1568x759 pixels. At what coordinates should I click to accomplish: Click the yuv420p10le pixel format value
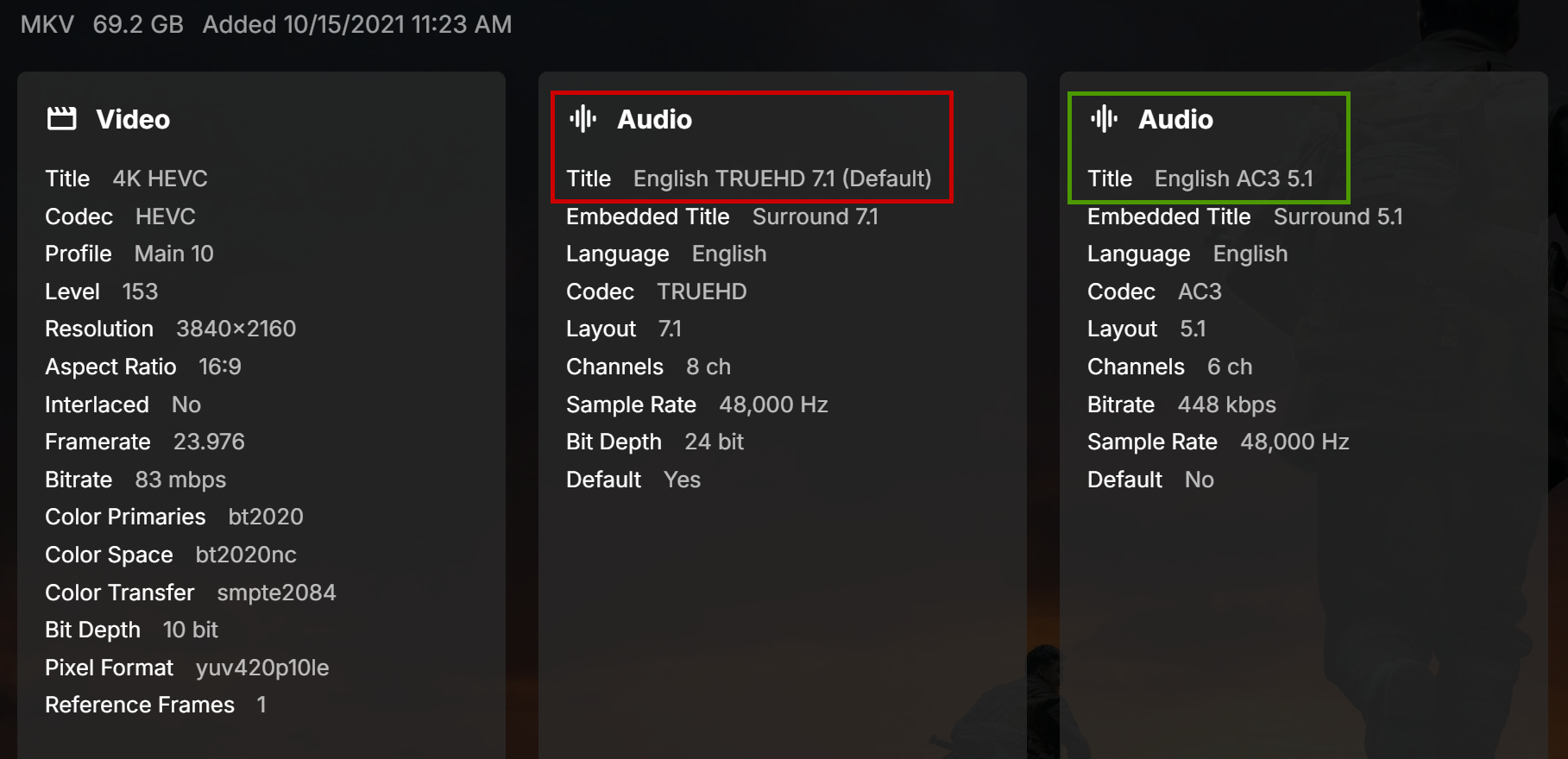click(x=262, y=668)
